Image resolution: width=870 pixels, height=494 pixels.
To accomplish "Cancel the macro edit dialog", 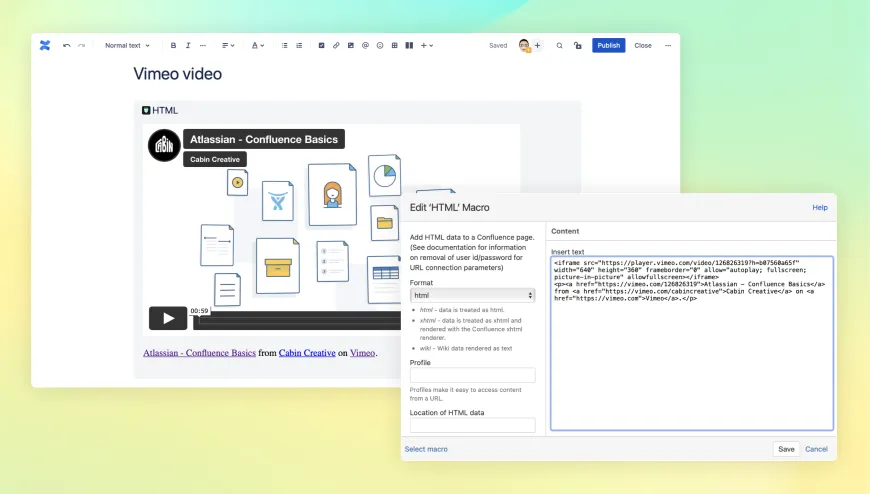I will coord(816,449).
